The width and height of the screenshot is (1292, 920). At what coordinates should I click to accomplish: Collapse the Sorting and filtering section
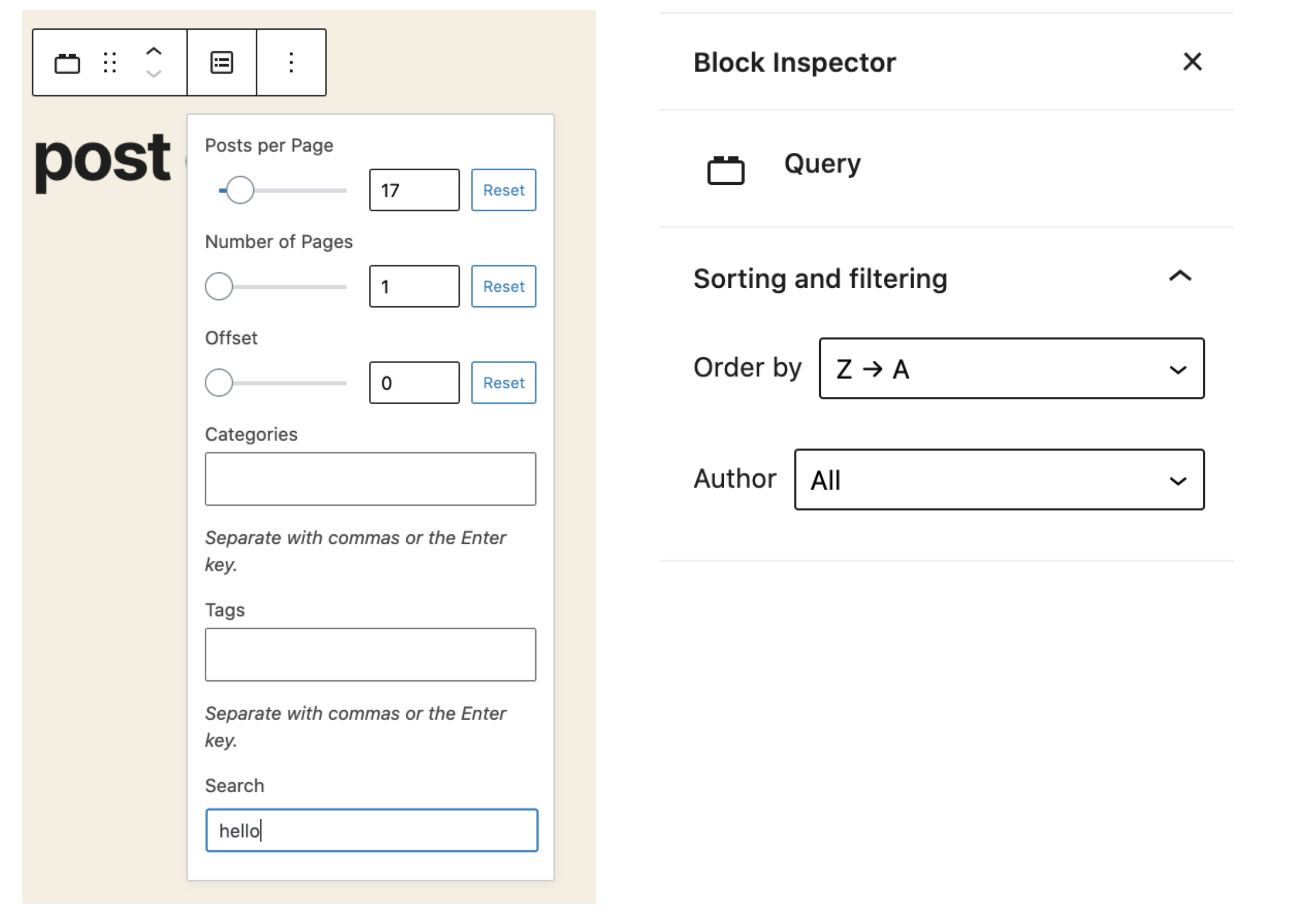pyautogui.click(x=1180, y=277)
